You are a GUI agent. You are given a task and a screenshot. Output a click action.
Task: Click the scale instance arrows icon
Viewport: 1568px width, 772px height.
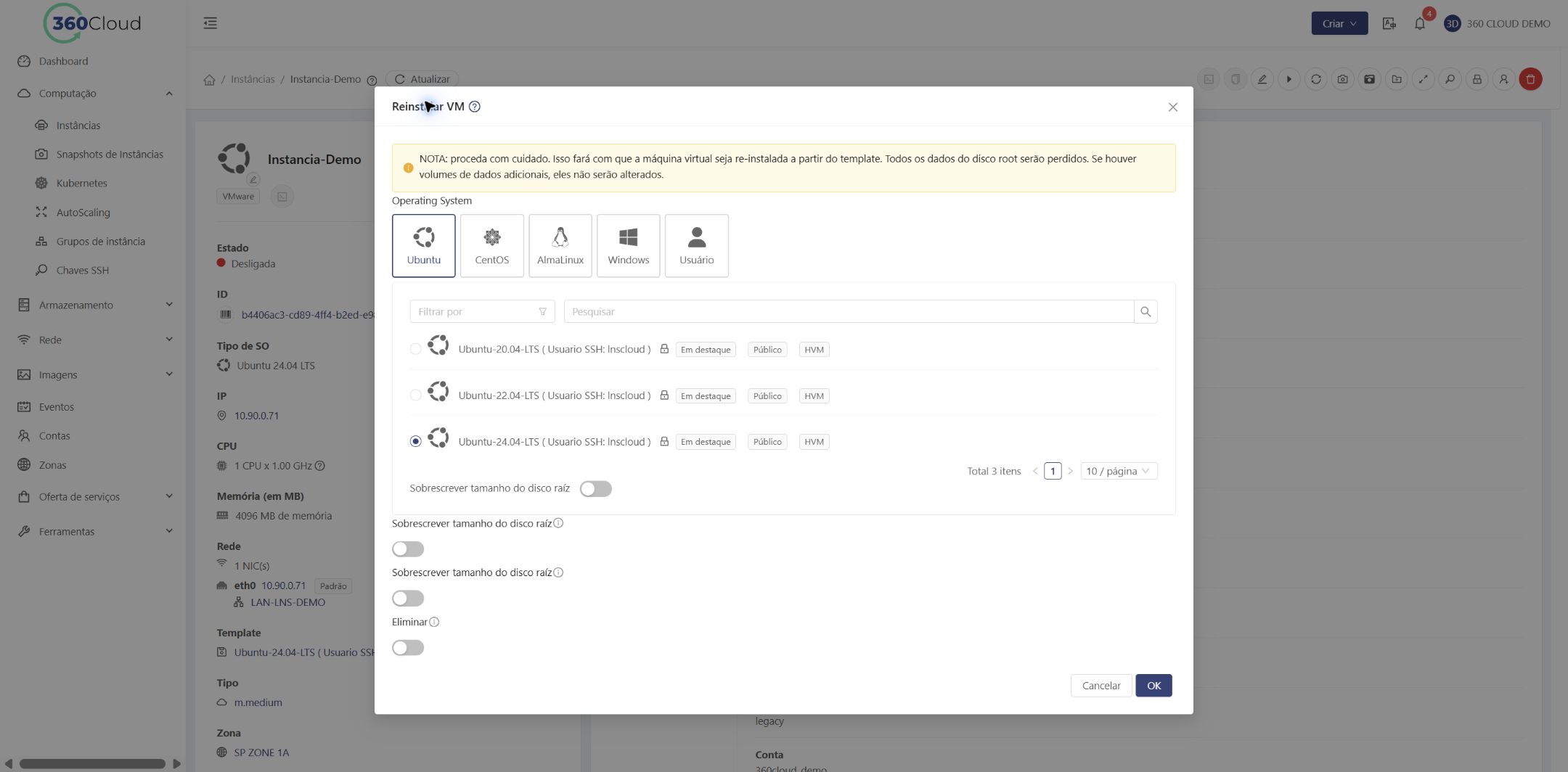click(1423, 79)
